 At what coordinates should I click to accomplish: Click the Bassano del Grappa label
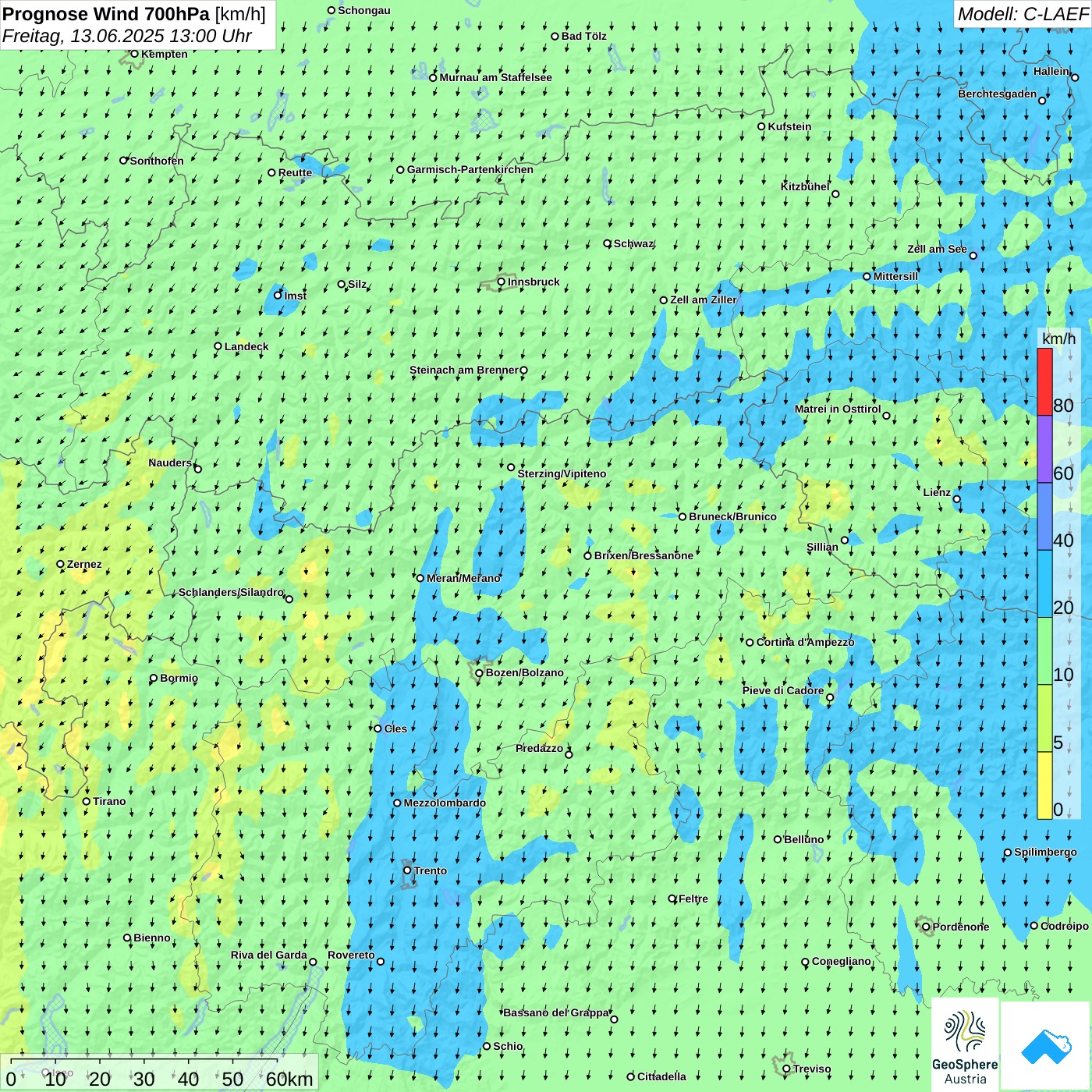tap(556, 1012)
